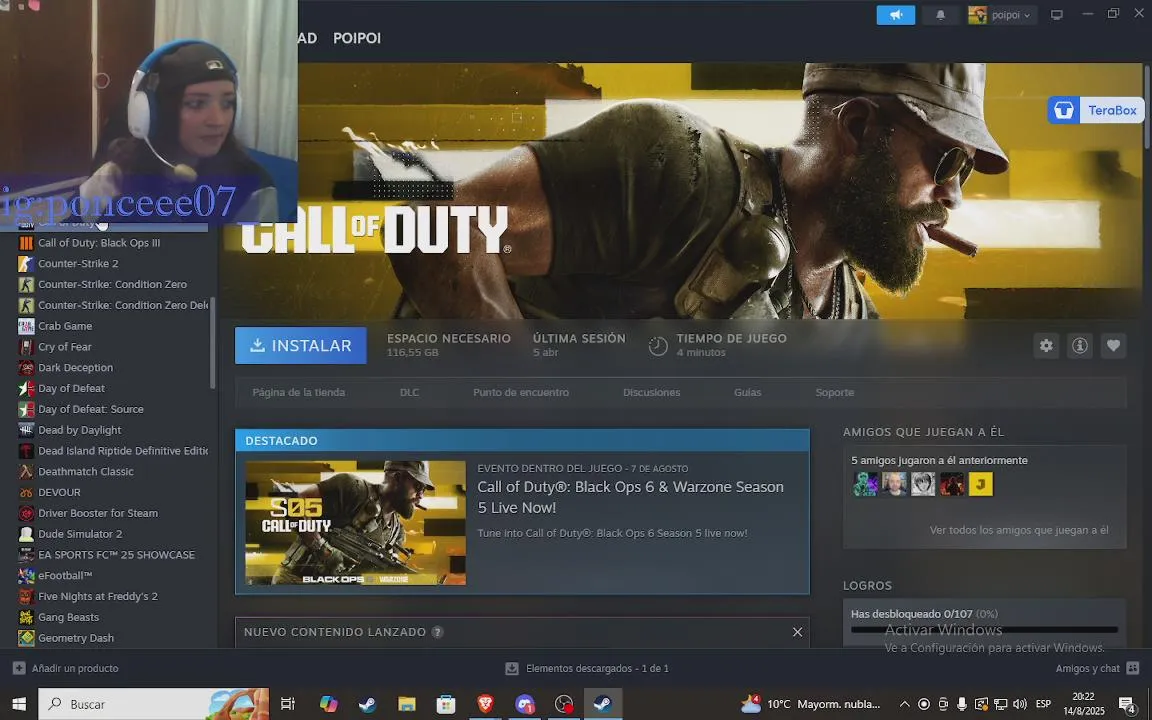Image resolution: width=1152 pixels, height=720 pixels.
Task: Click Ver todos los amigos que juegan
Action: tap(1019, 530)
